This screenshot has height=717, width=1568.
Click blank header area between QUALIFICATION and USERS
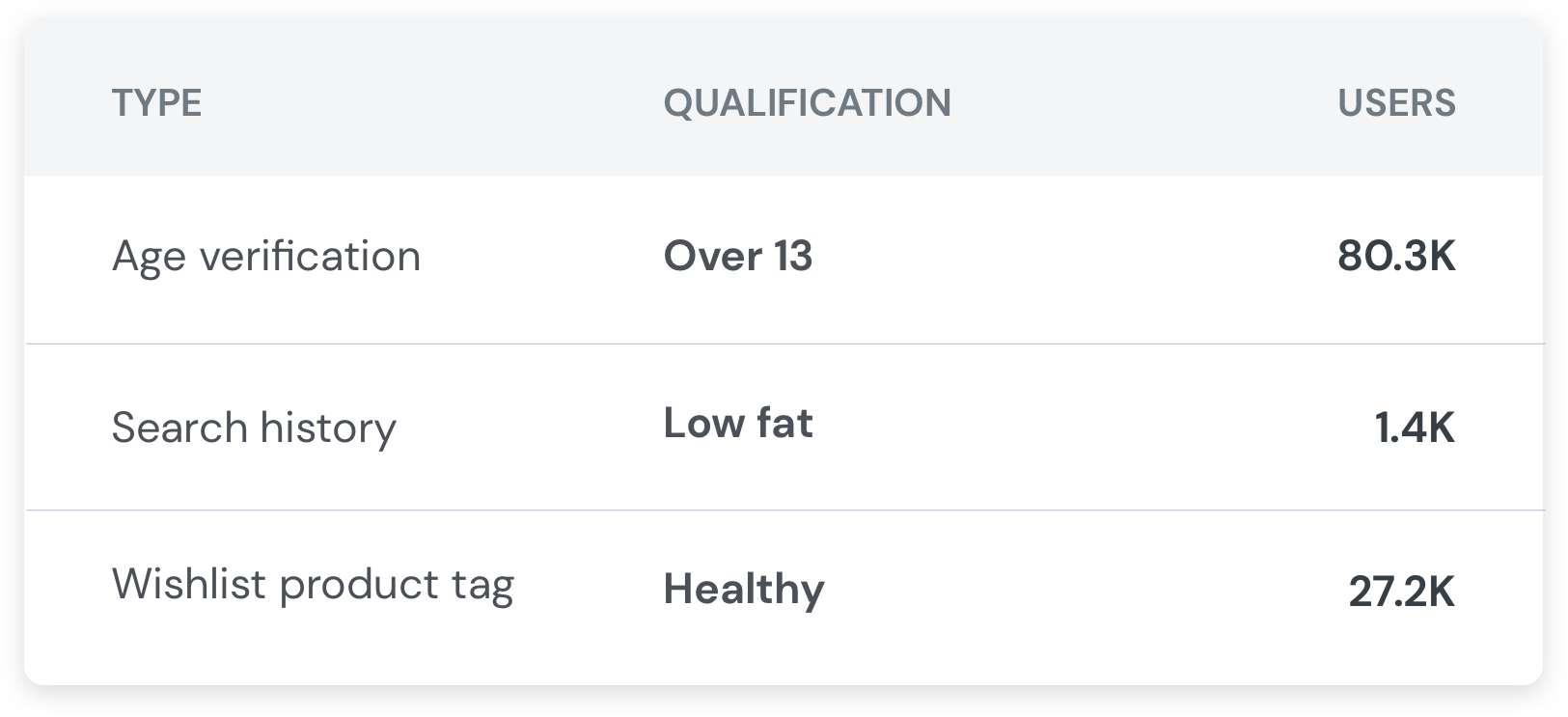tap(1144, 102)
